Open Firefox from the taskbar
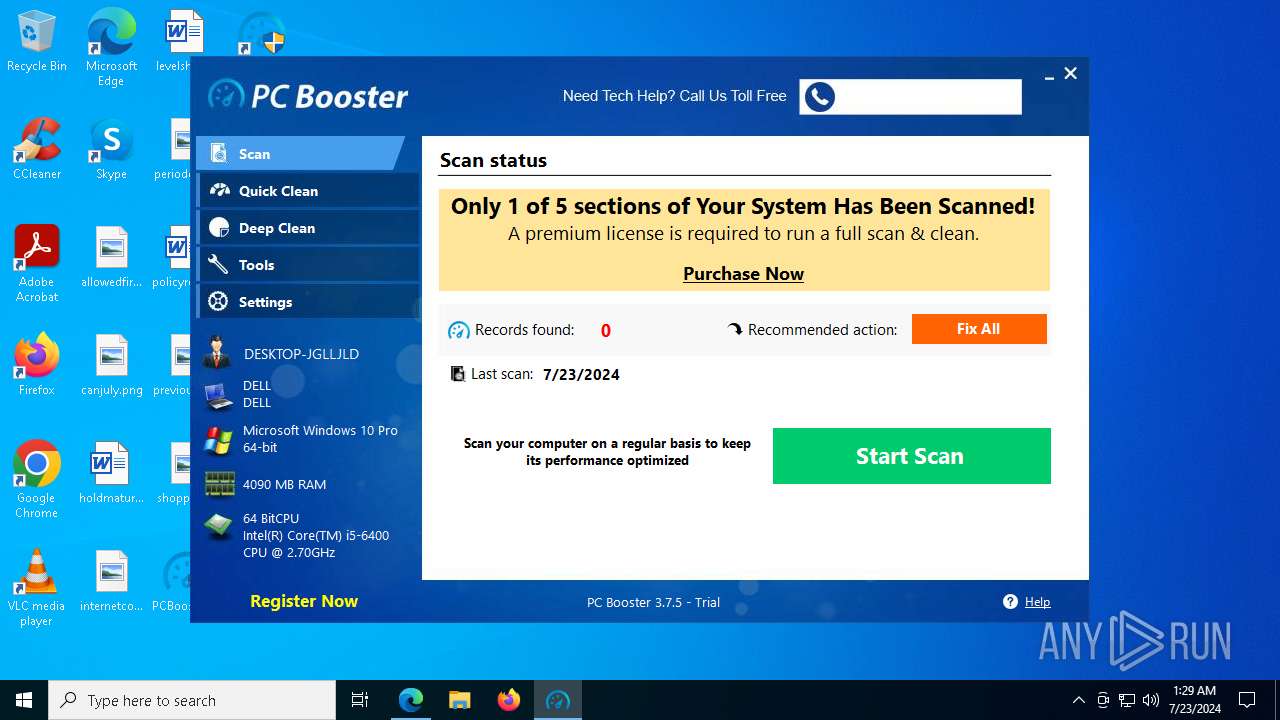 click(509, 700)
